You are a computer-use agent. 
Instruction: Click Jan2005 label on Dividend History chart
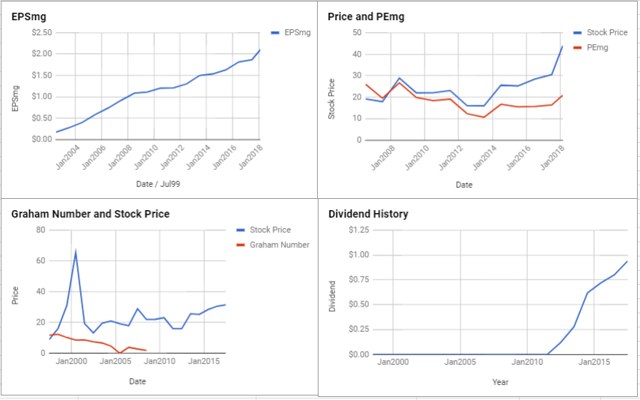(x=460, y=360)
